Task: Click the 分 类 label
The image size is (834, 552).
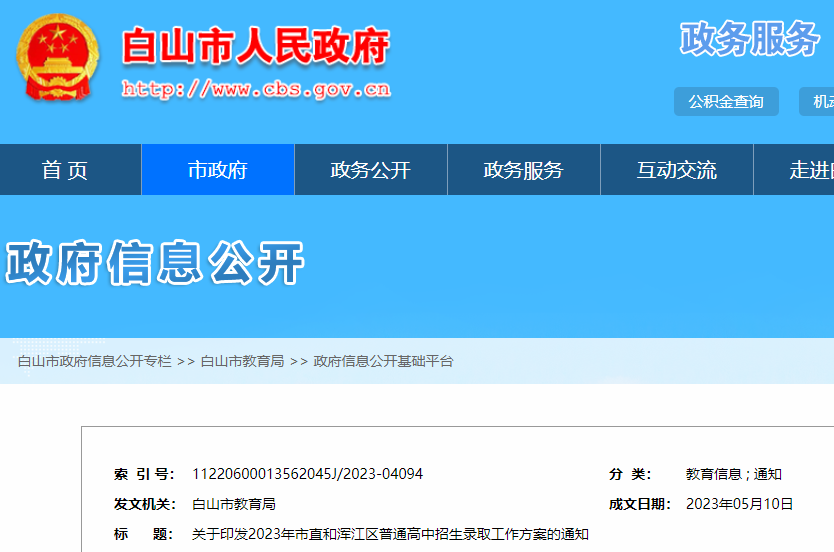Action: pos(630,474)
